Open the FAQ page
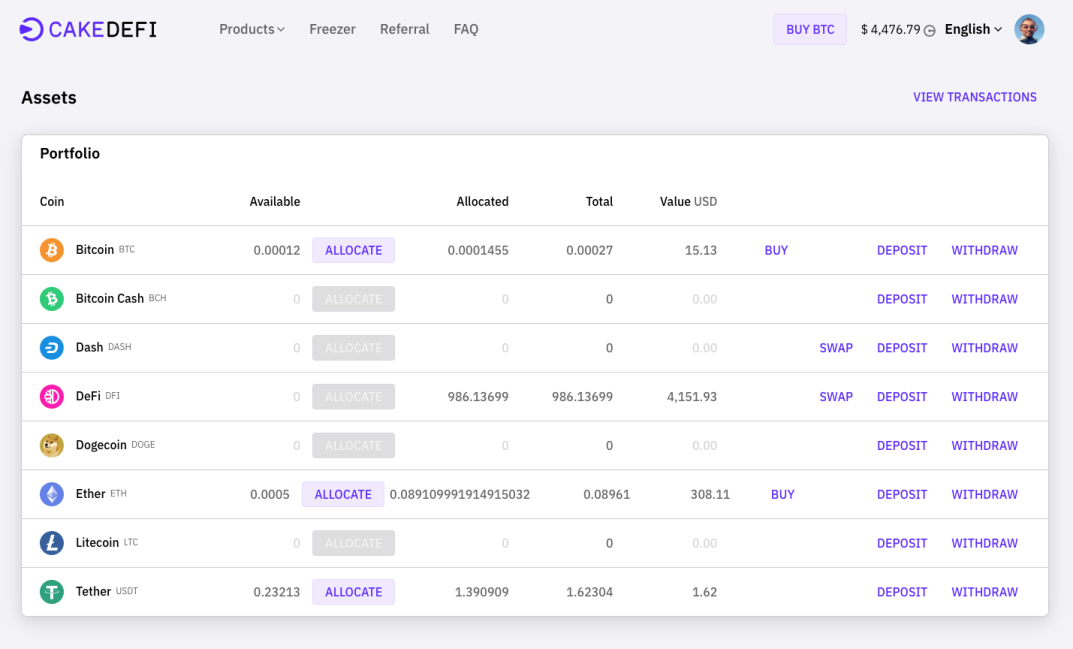Viewport: 1073px width, 649px height. 466,29
